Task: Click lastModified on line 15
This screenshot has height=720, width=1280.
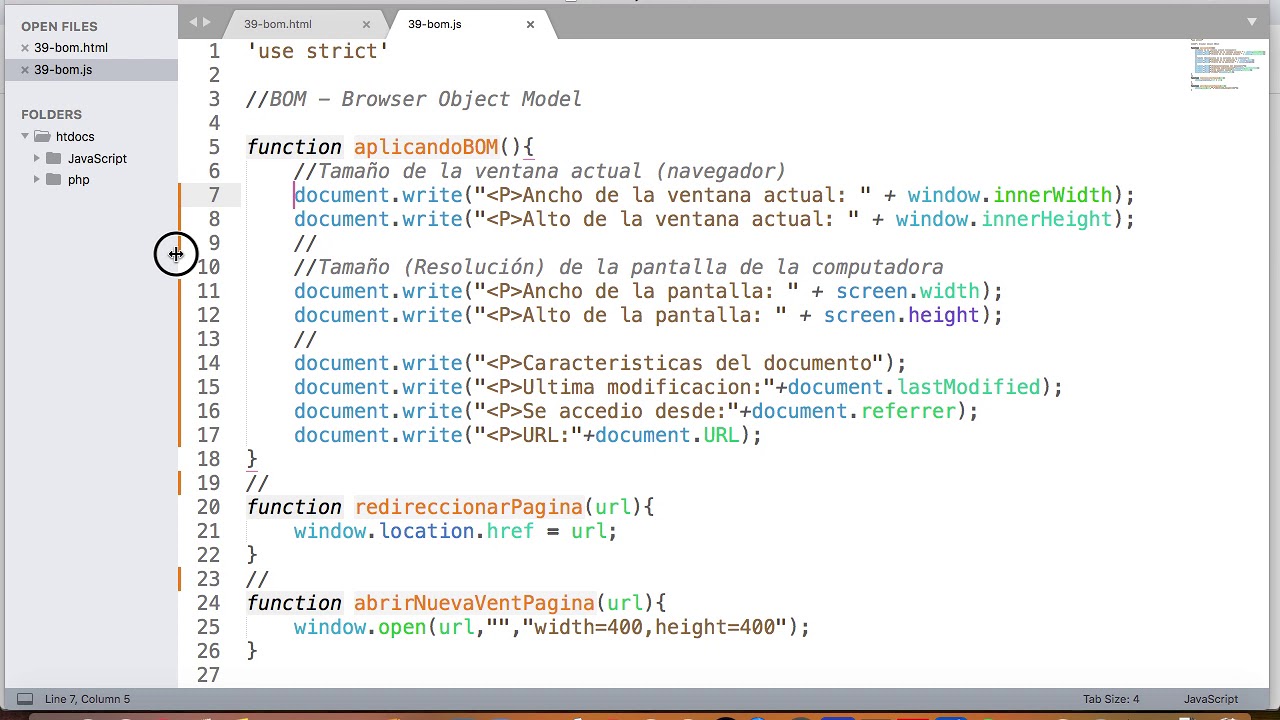Action: point(969,387)
